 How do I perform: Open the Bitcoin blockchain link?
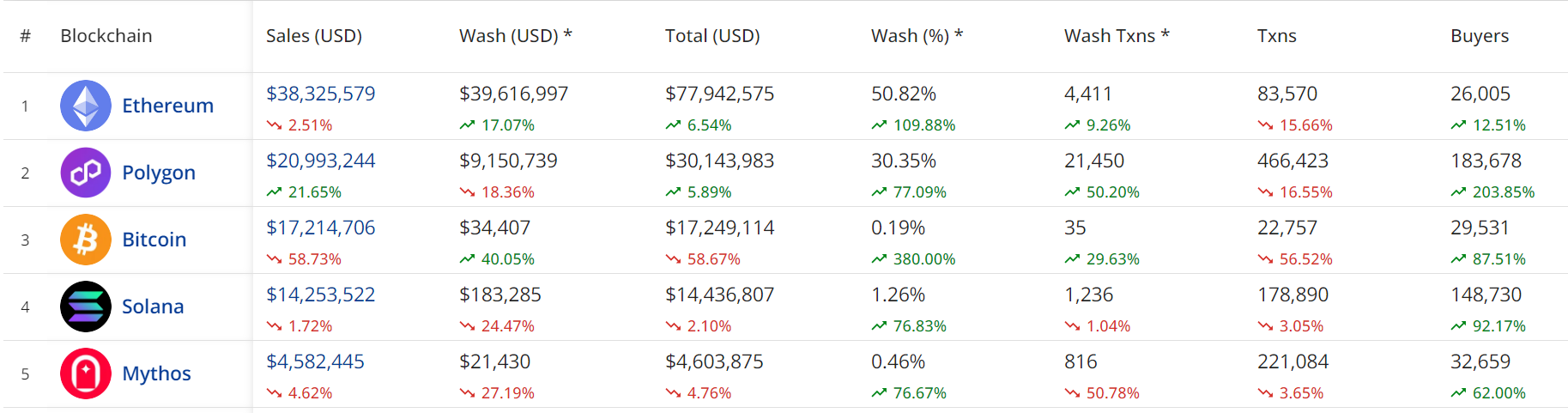click(x=154, y=240)
